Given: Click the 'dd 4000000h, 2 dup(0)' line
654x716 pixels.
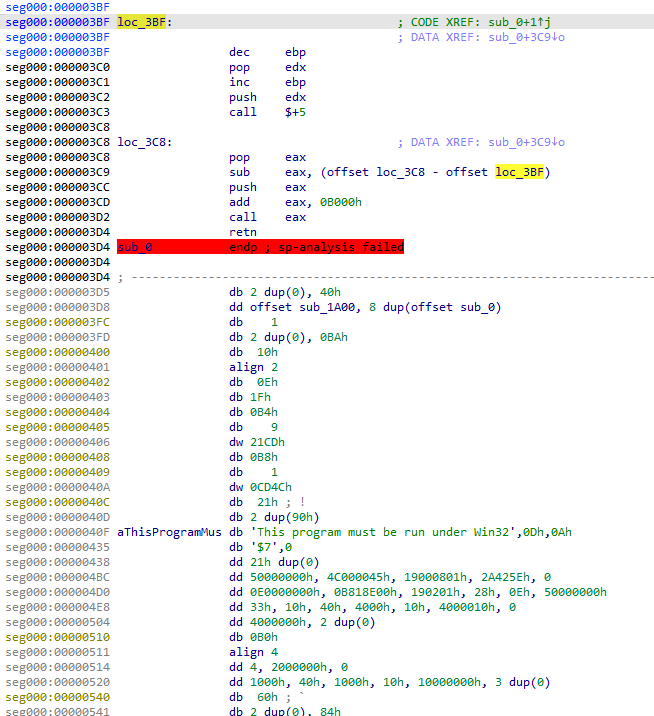Looking at the screenshot, I should [x=302, y=622].
